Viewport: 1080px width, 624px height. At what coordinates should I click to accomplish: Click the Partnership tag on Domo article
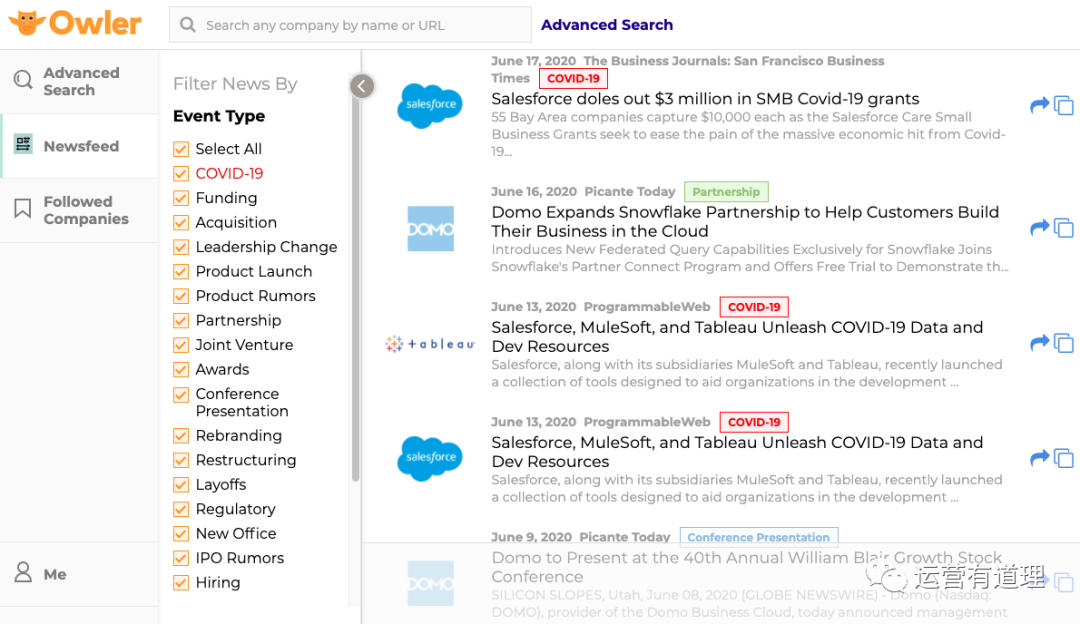pos(727,191)
